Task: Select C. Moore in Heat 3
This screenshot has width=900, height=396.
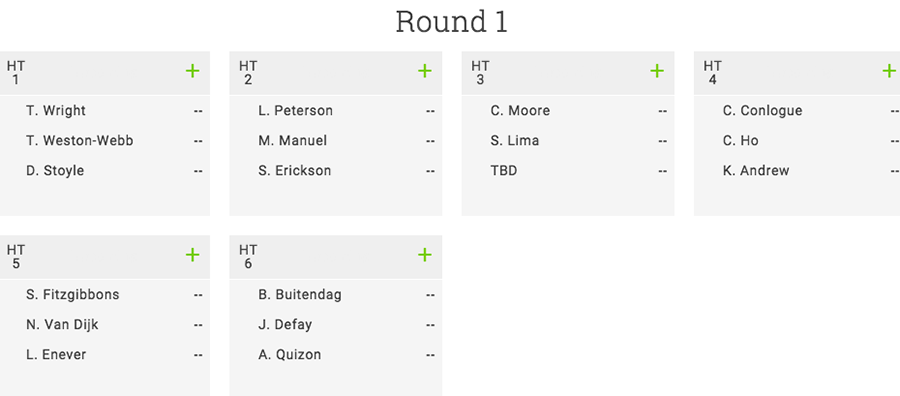Action: (x=520, y=111)
